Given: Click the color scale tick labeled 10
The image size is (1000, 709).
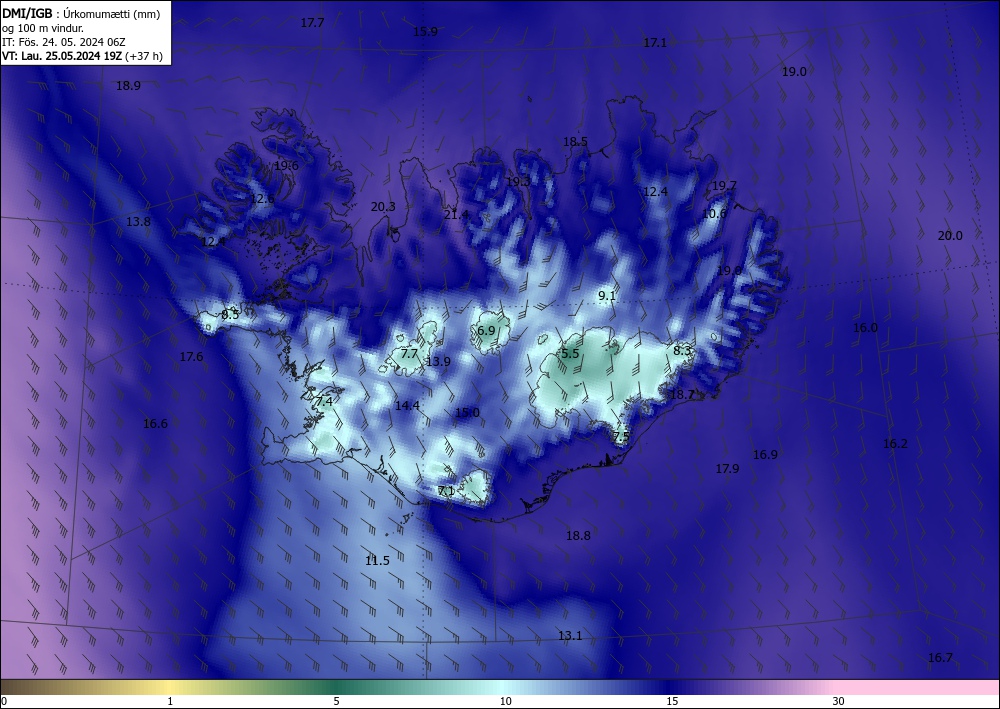Looking at the screenshot, I should pos(505,702).
